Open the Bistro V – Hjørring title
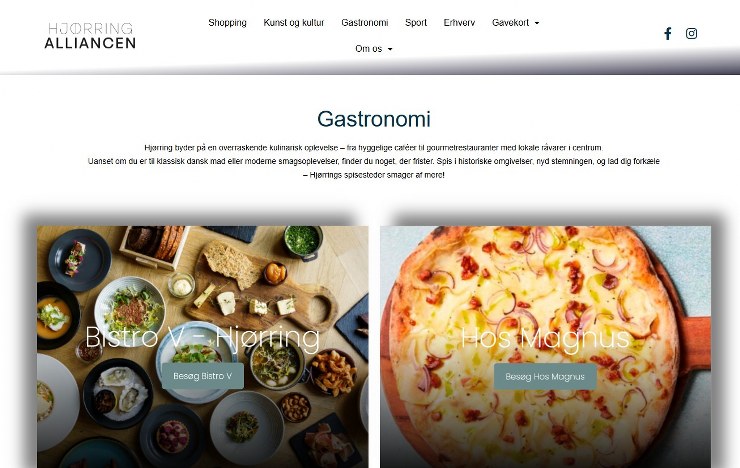Image resolution: width=740 pixels, height=468 pixels. [202, 337]
